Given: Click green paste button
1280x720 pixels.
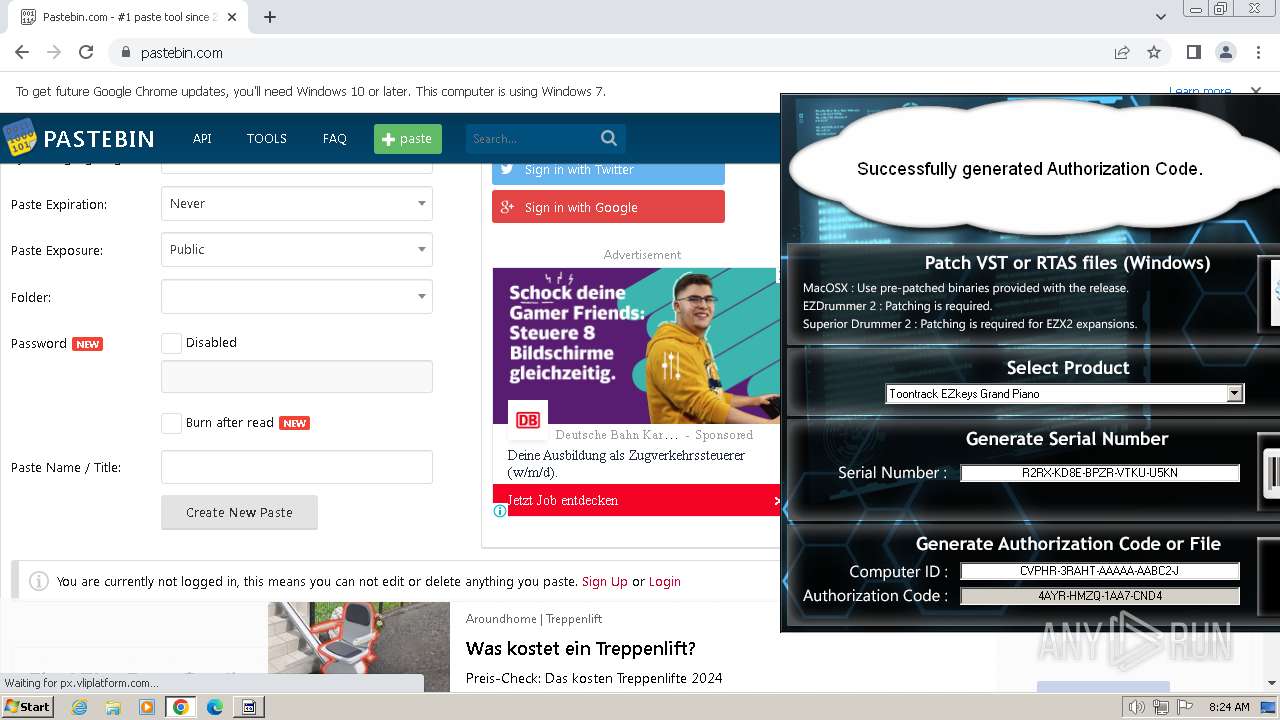Looking at the screenshot, I should 408,139.
